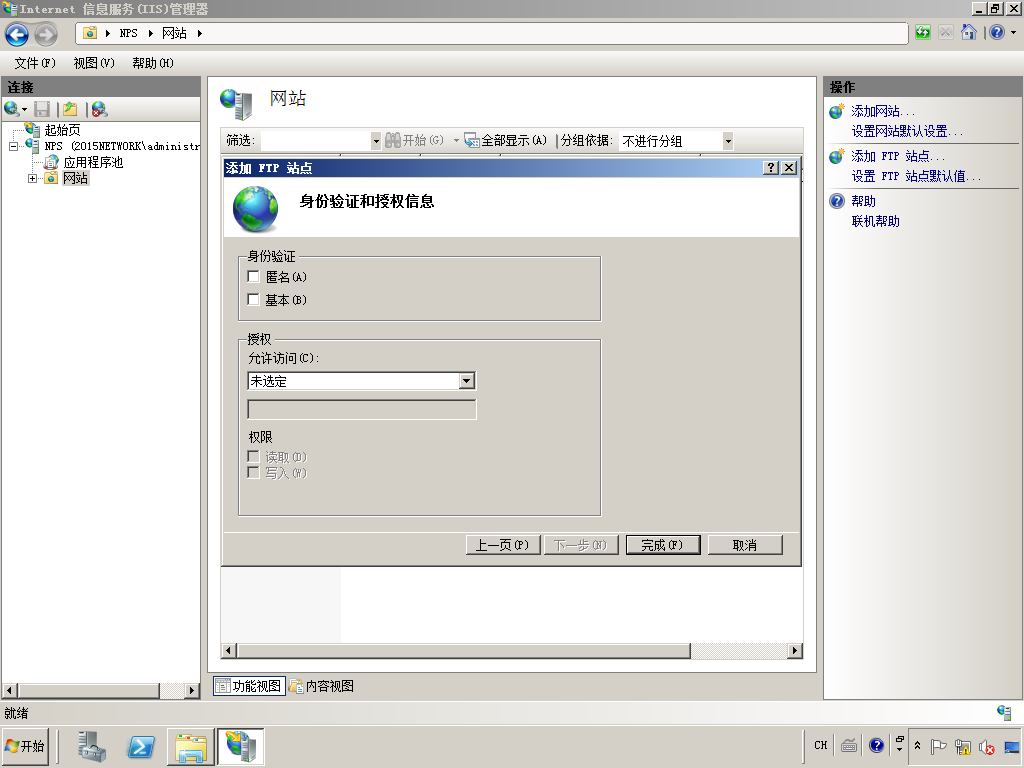This screenshot has height=768, width=1024.
Task: Click the 设置网站默认设置... link
Action: (907, 131)
